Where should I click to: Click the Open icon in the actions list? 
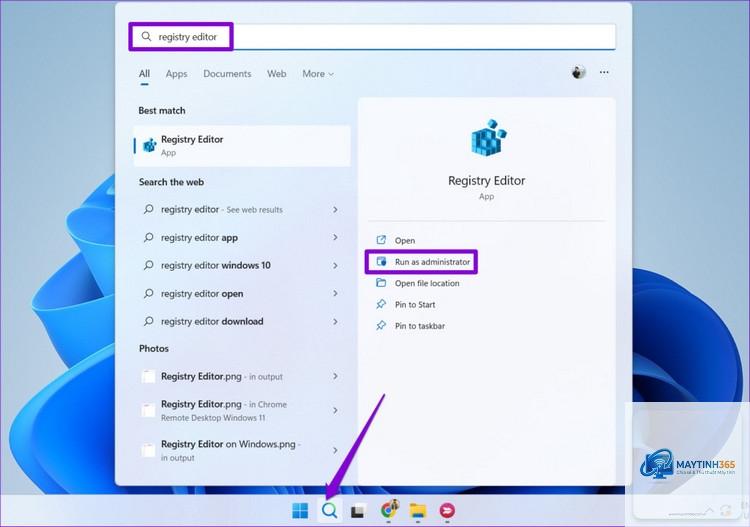point(381,240)
